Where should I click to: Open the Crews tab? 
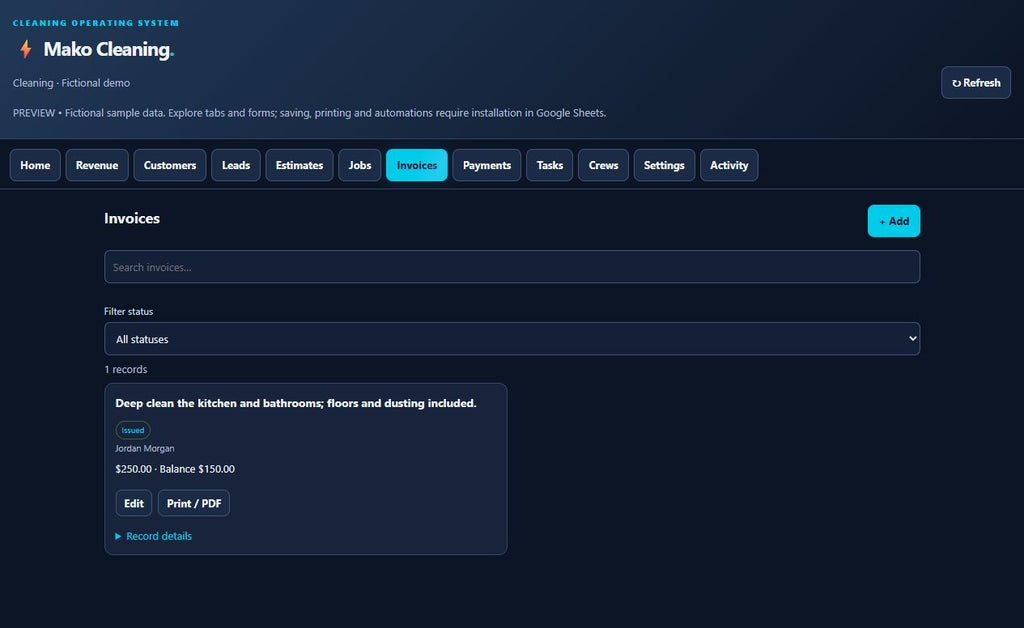[x=603, y=165]
